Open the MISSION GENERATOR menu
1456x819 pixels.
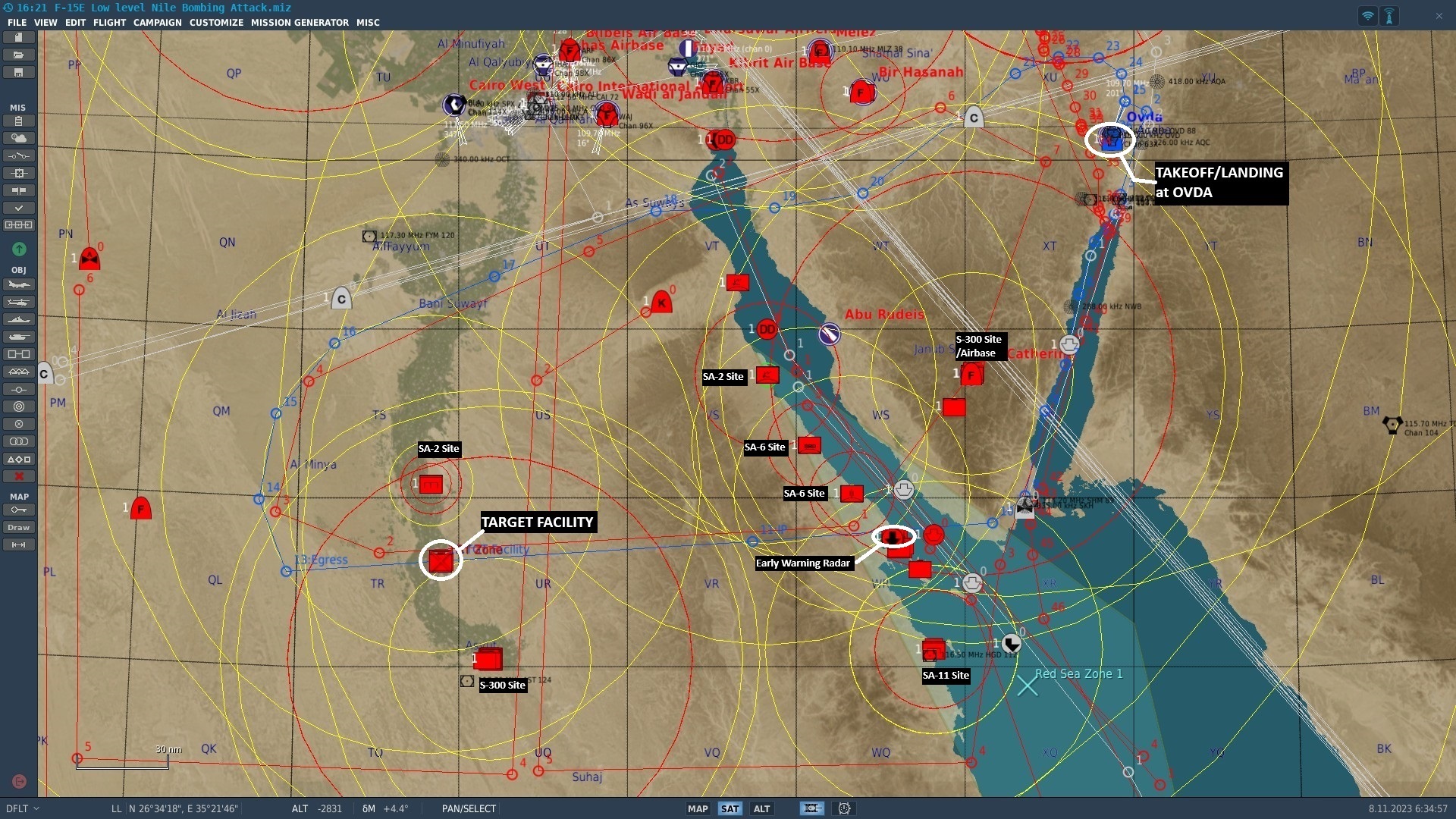click(x=300, y=22)
